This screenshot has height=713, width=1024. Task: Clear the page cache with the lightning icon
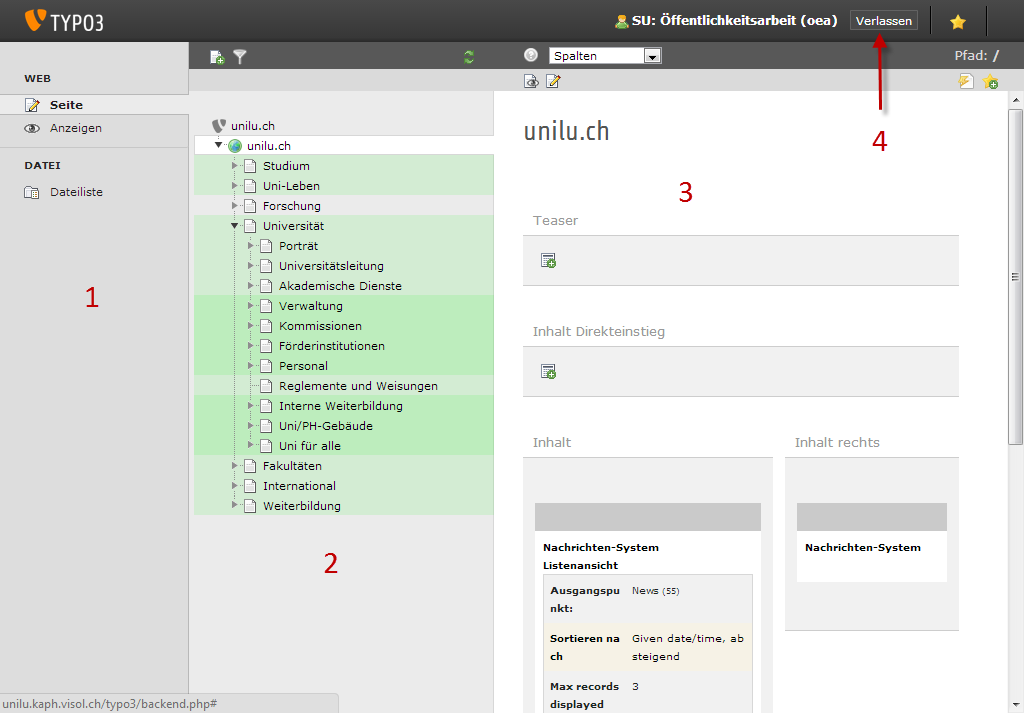click(966, 81)
